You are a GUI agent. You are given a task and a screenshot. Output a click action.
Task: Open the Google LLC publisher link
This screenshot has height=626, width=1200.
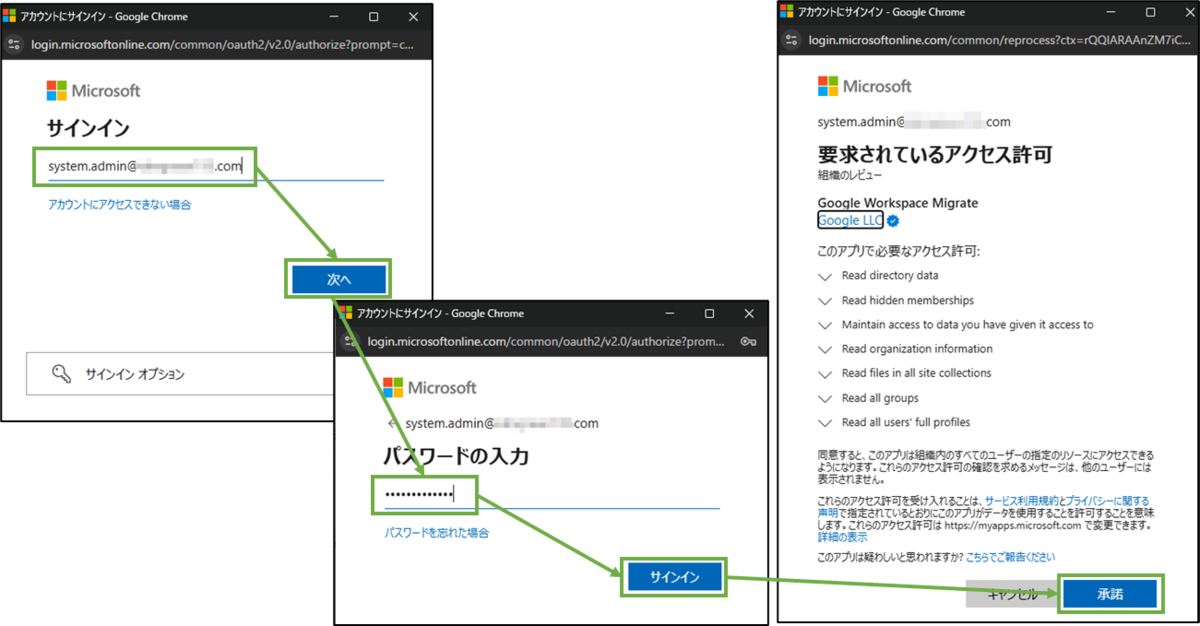[850, 220]
